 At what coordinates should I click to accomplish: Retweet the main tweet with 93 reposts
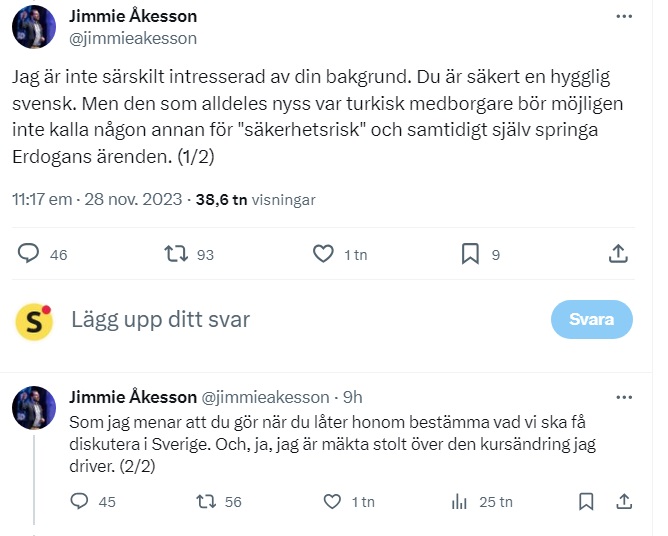pos(176,254)
